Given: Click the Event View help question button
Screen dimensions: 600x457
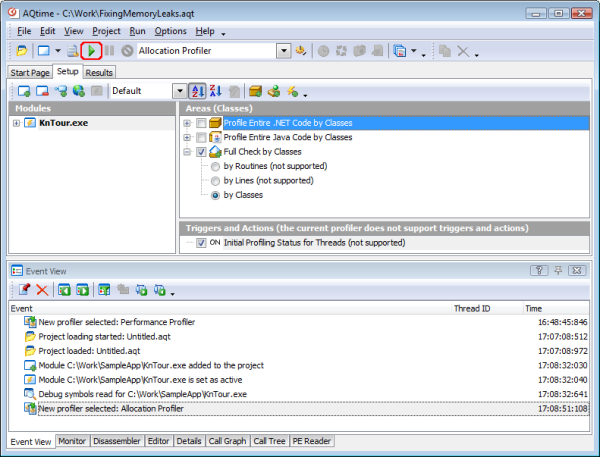Looking at the screenshot, I should [539, 271].
